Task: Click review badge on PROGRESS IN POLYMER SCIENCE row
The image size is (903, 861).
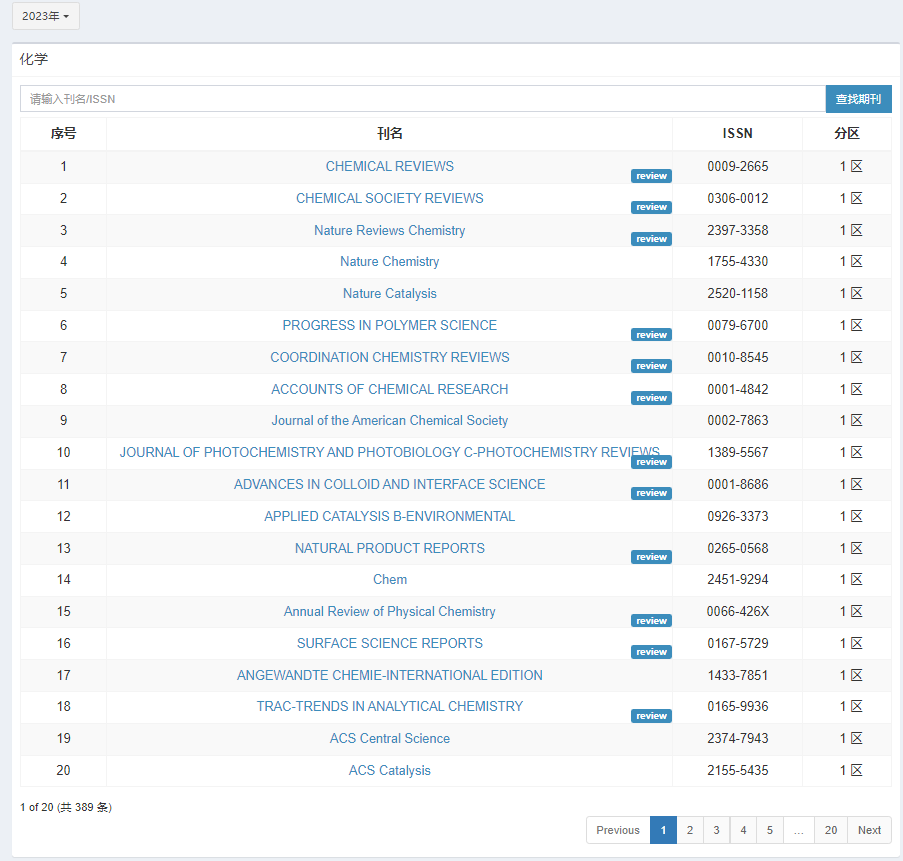Action: (x=651, y=335)
